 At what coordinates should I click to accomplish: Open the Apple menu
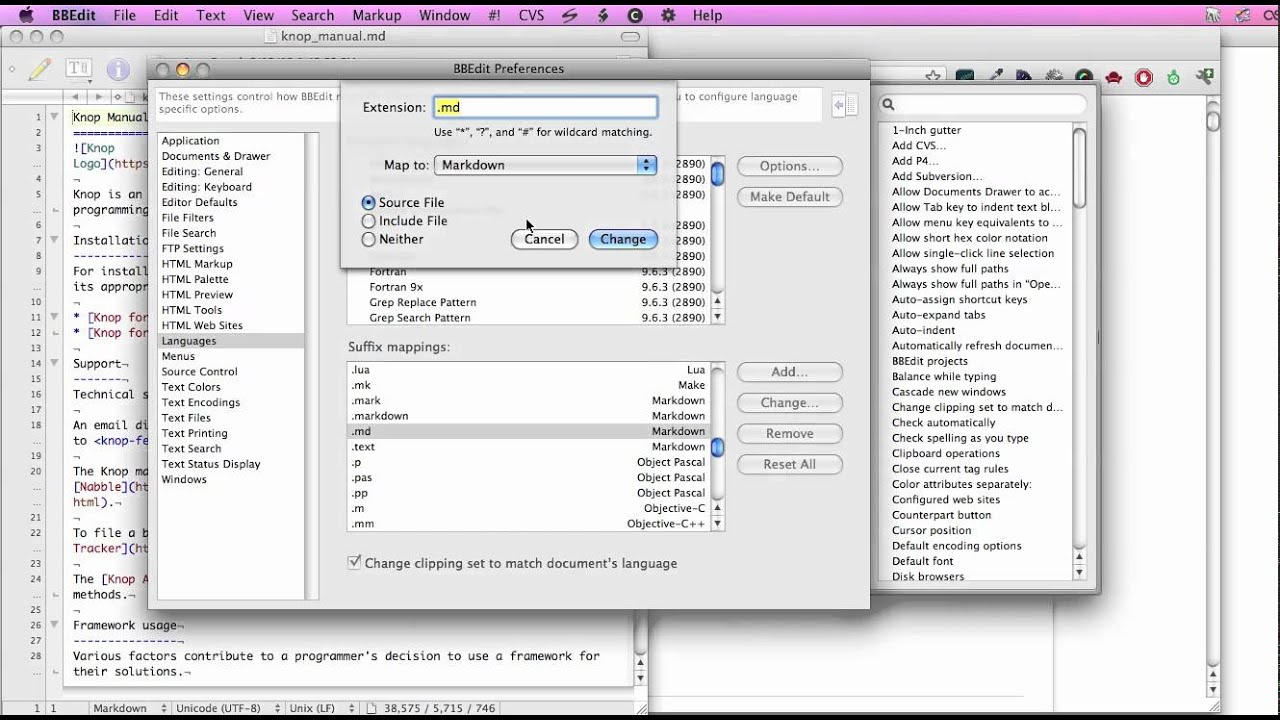(26, 15)
